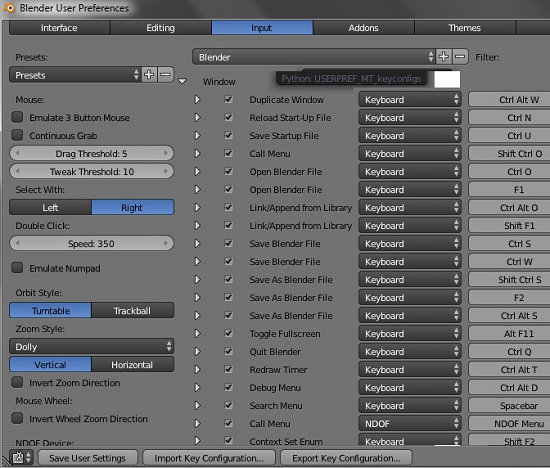550x468 pixels.
Task: Switch to the Editing tab
Action: tap(161, 28)
